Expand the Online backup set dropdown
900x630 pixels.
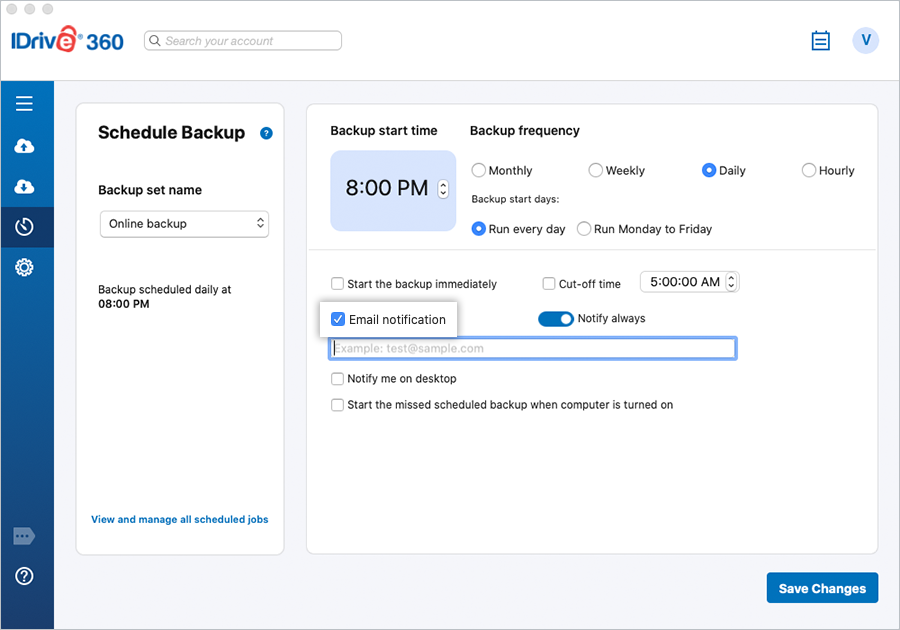[x=184, y=224]
